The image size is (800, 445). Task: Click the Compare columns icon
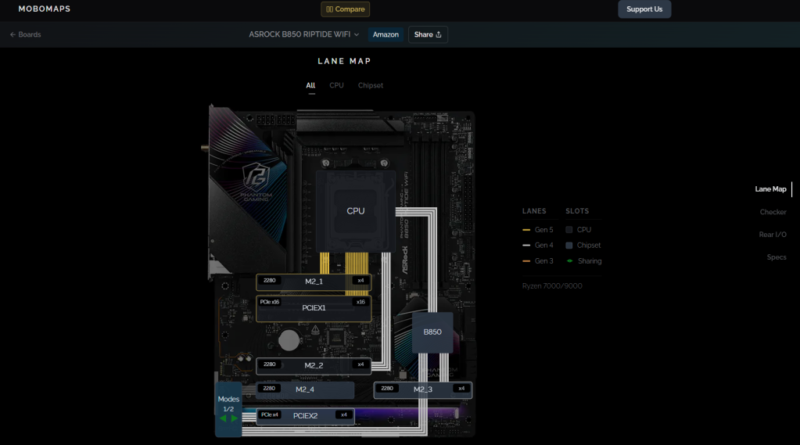click(330, 9)
